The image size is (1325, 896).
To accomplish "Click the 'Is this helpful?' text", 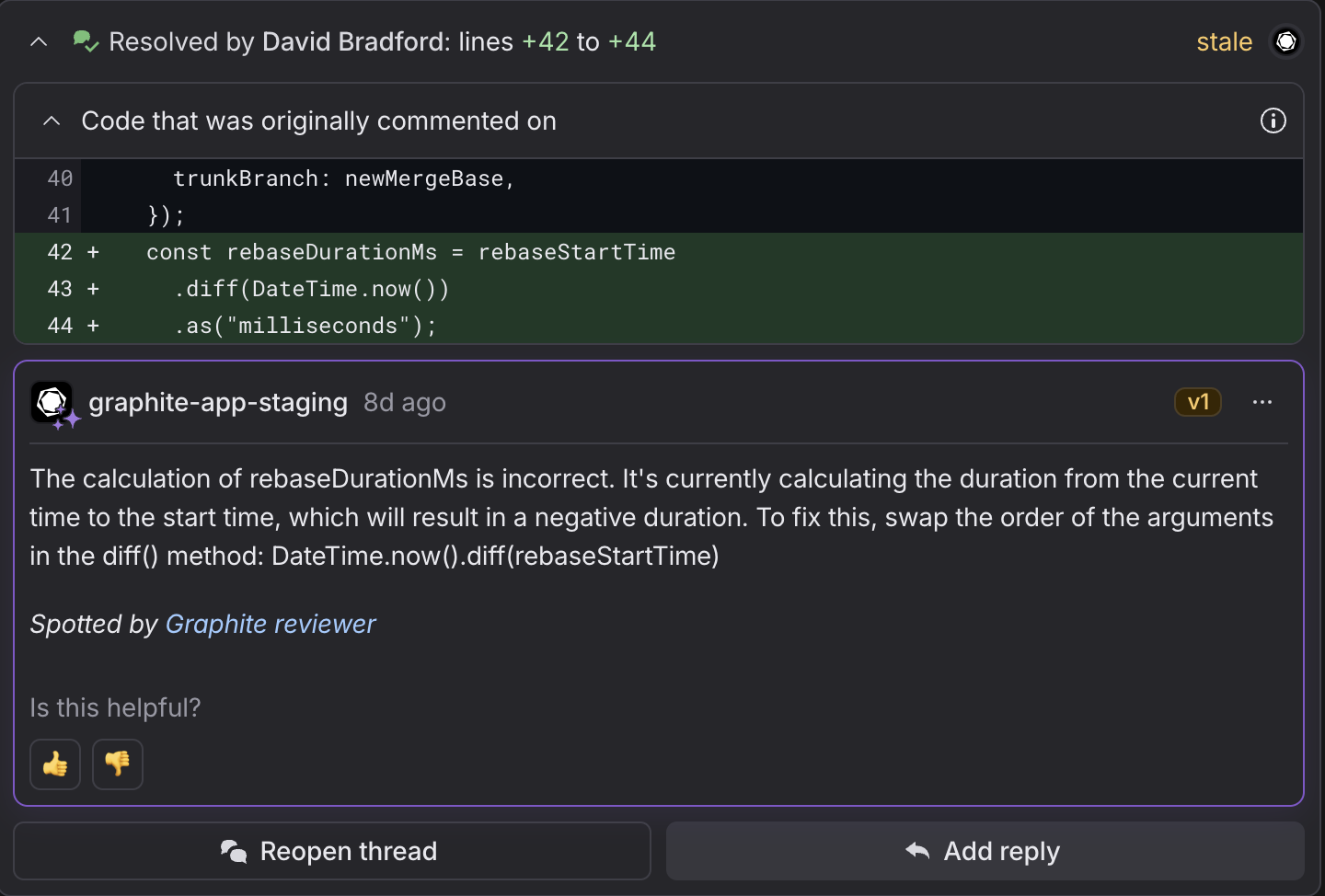I will coord(115,707).
